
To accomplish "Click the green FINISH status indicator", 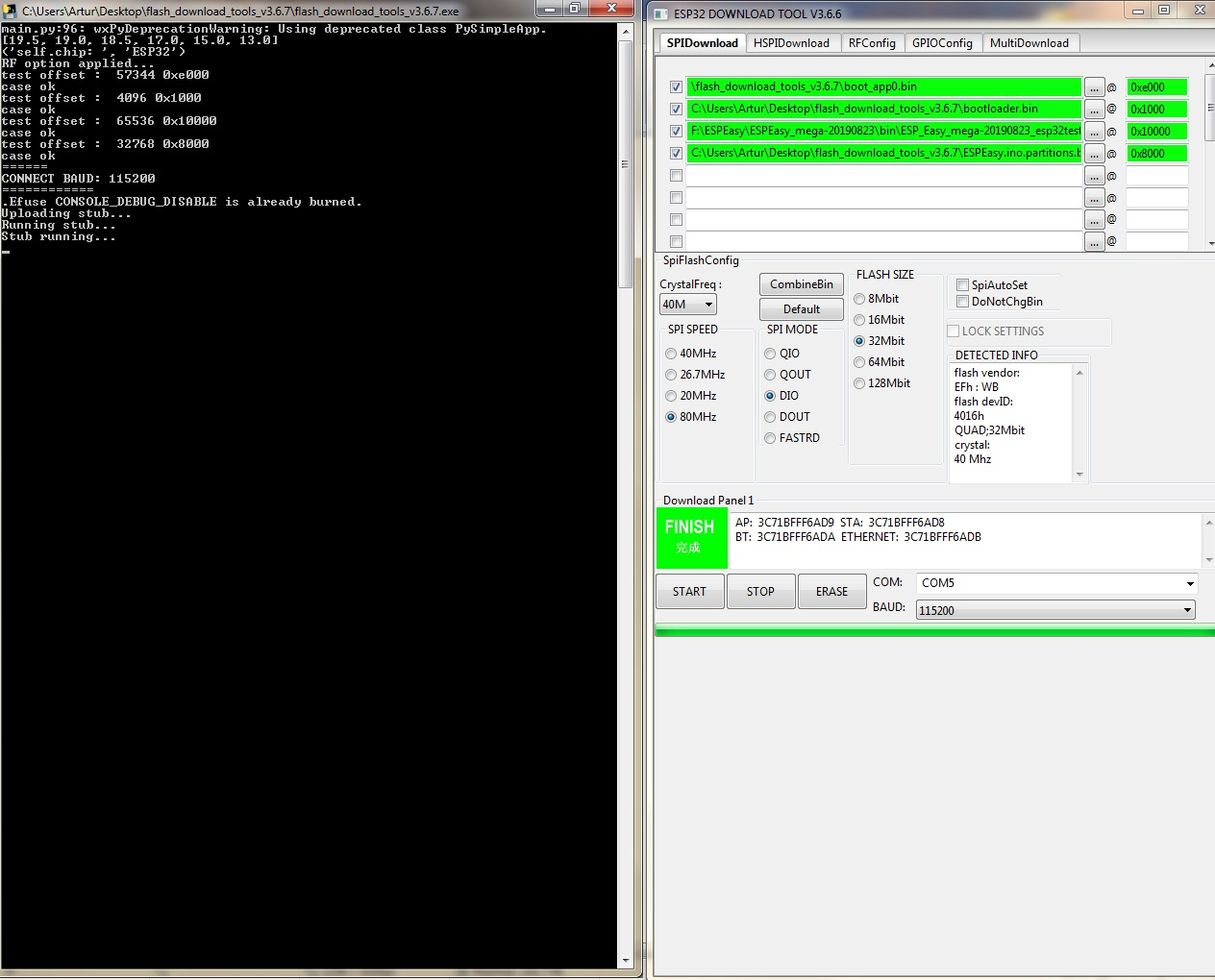I will [x=691, y=537].
